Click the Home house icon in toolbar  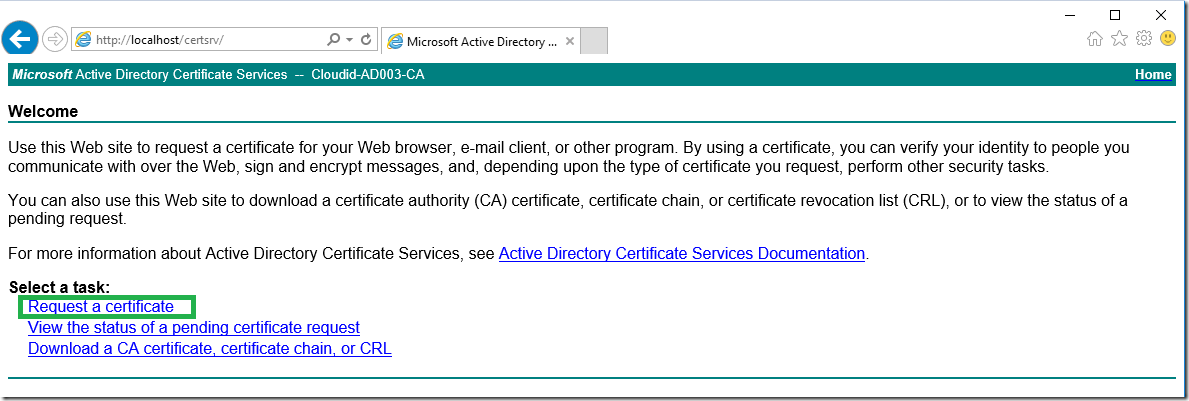[1095, 39]
